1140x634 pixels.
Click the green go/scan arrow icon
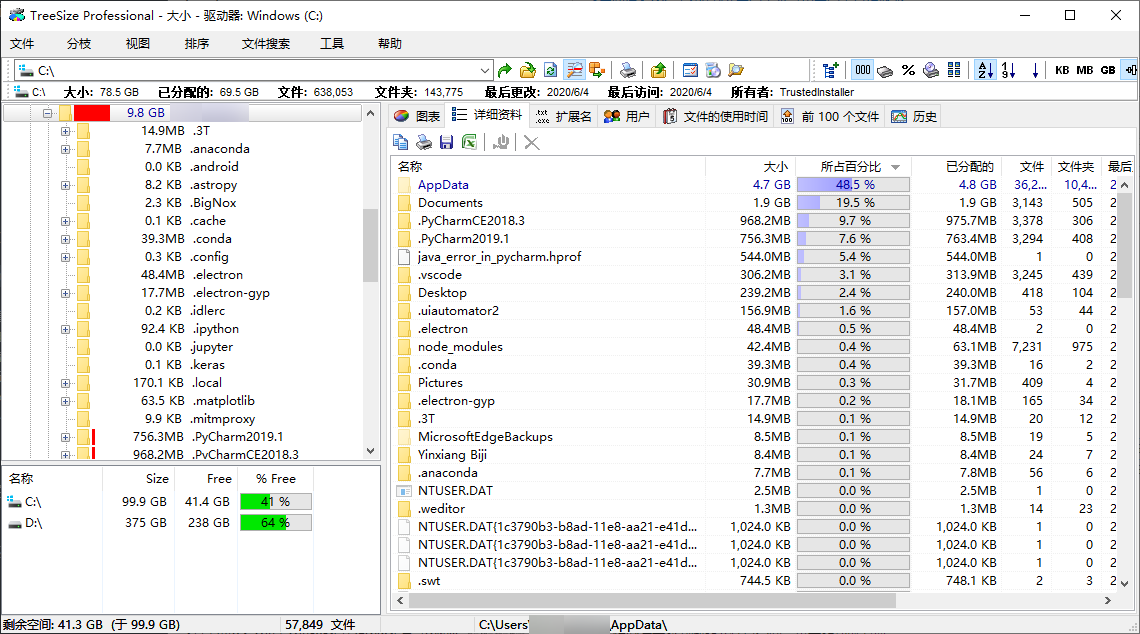pyautogui.click(x=505, y=71)
